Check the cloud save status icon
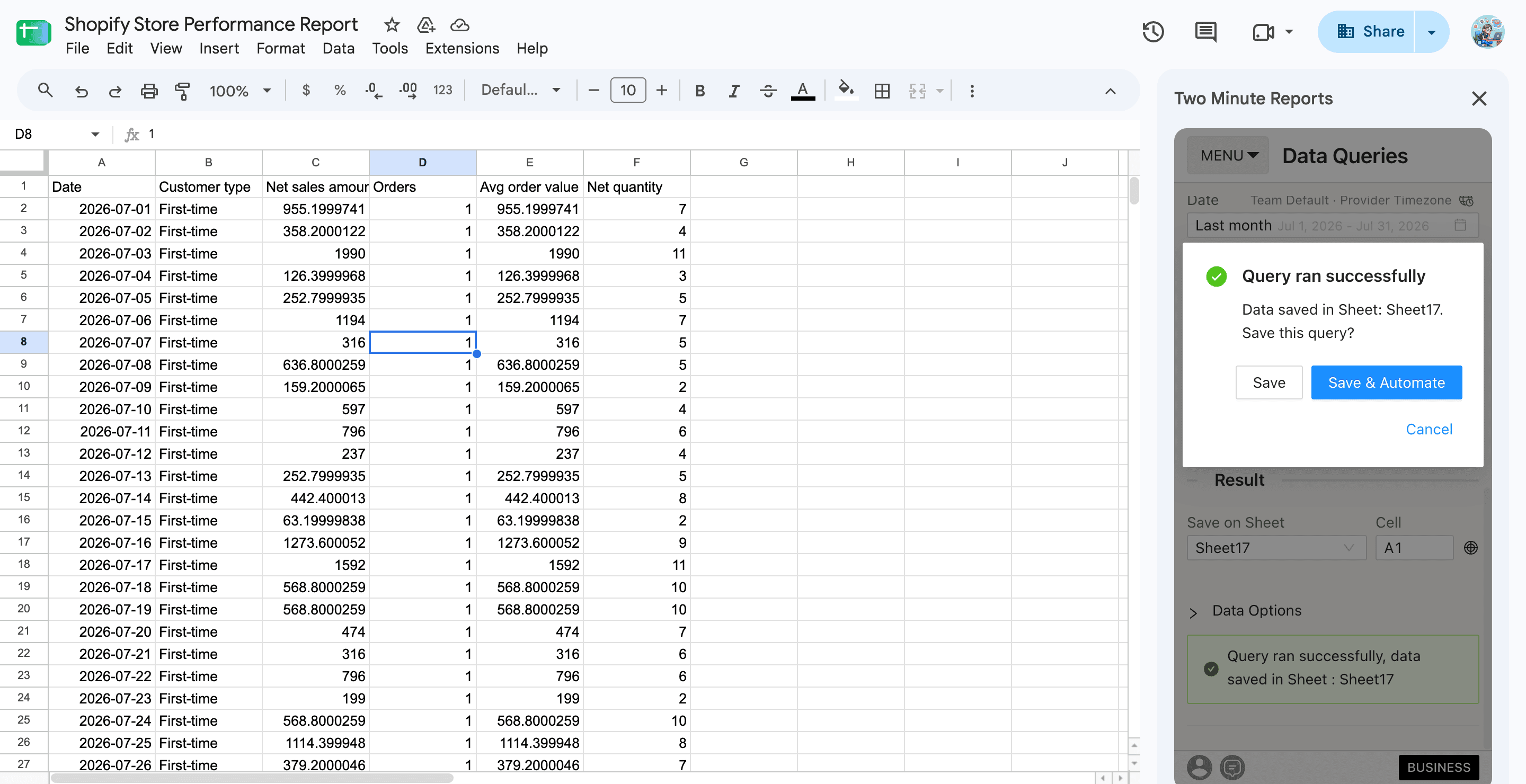The width and height of the screenshot is (1526, 784). [x=460, y=25]
